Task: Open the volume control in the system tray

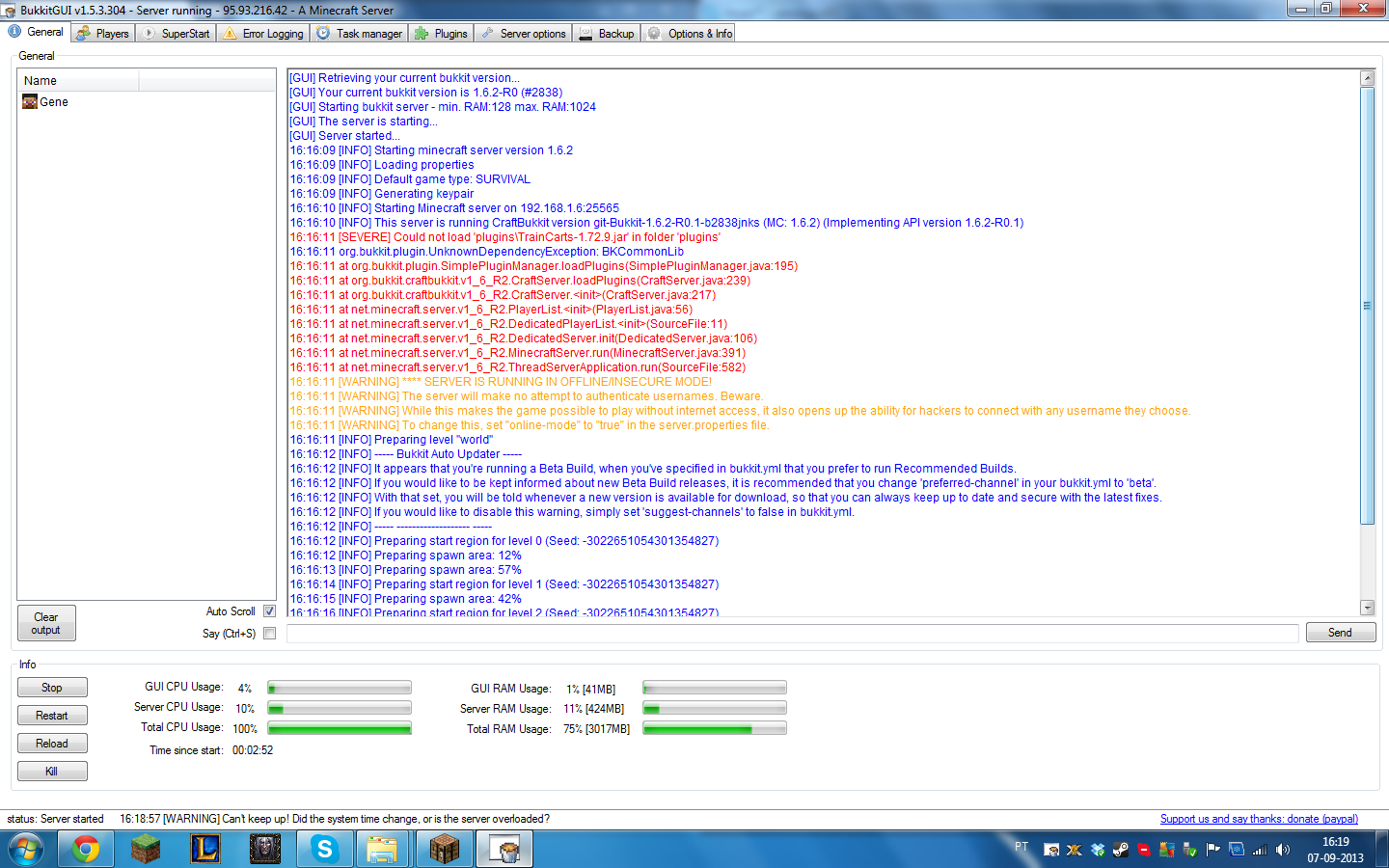Action: pyautogui.click(x=1285, y=850)
